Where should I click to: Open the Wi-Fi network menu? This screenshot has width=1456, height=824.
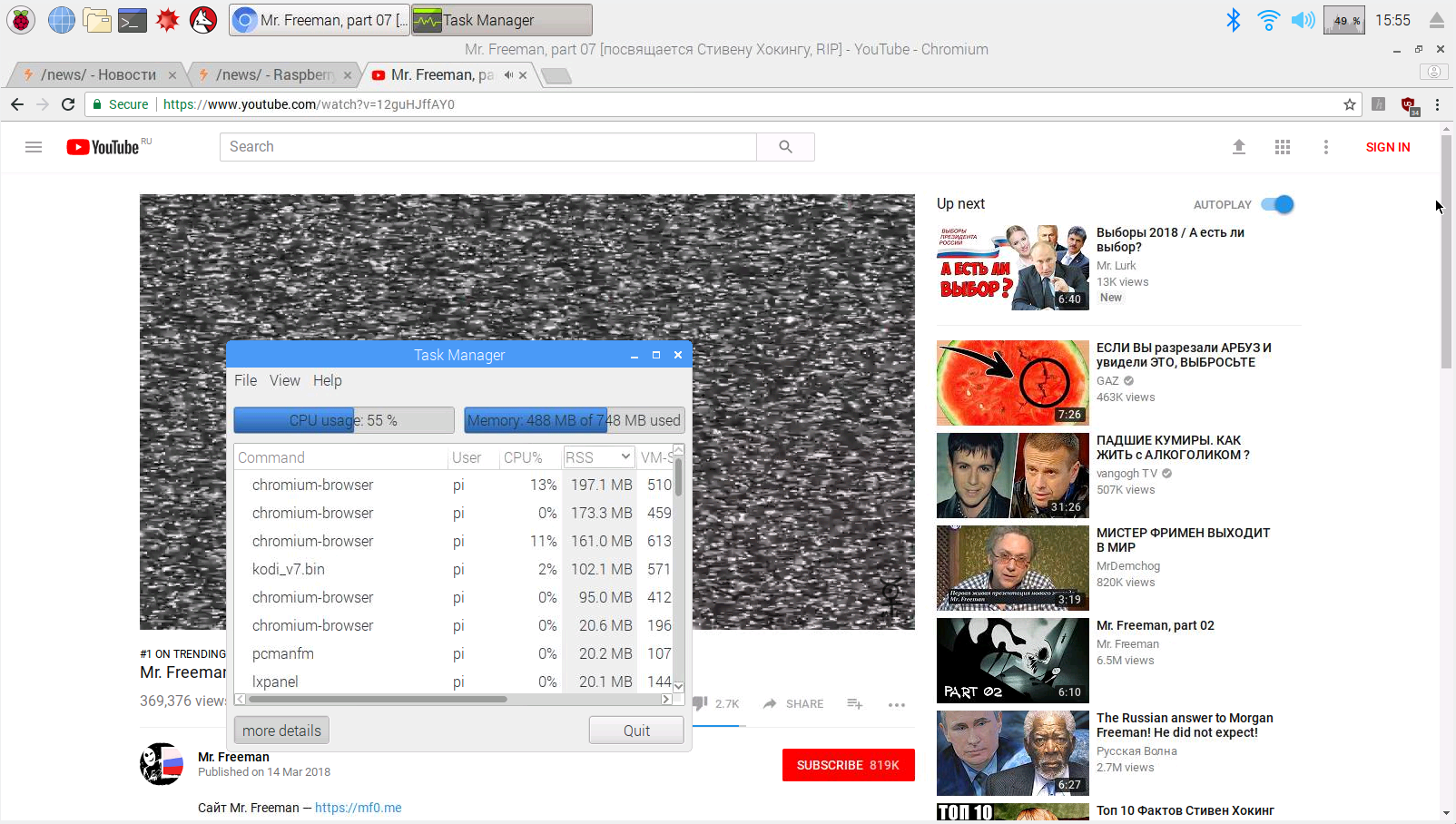tap(1268, 20)
